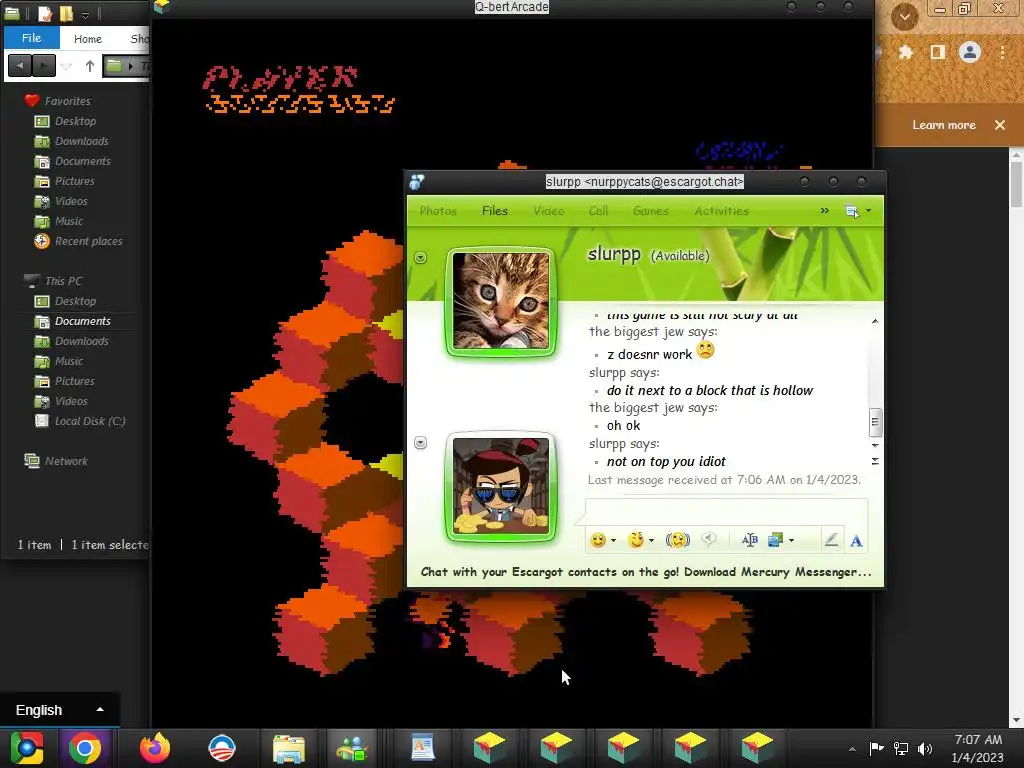This screenshot has width=1024, height=768.
Task: Click slurpp's kitten display picture
Action: coord(501,301)
